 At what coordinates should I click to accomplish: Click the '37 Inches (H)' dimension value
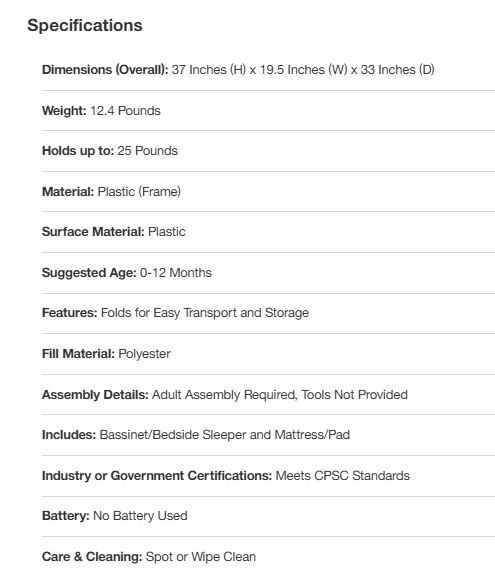point(209,70)
